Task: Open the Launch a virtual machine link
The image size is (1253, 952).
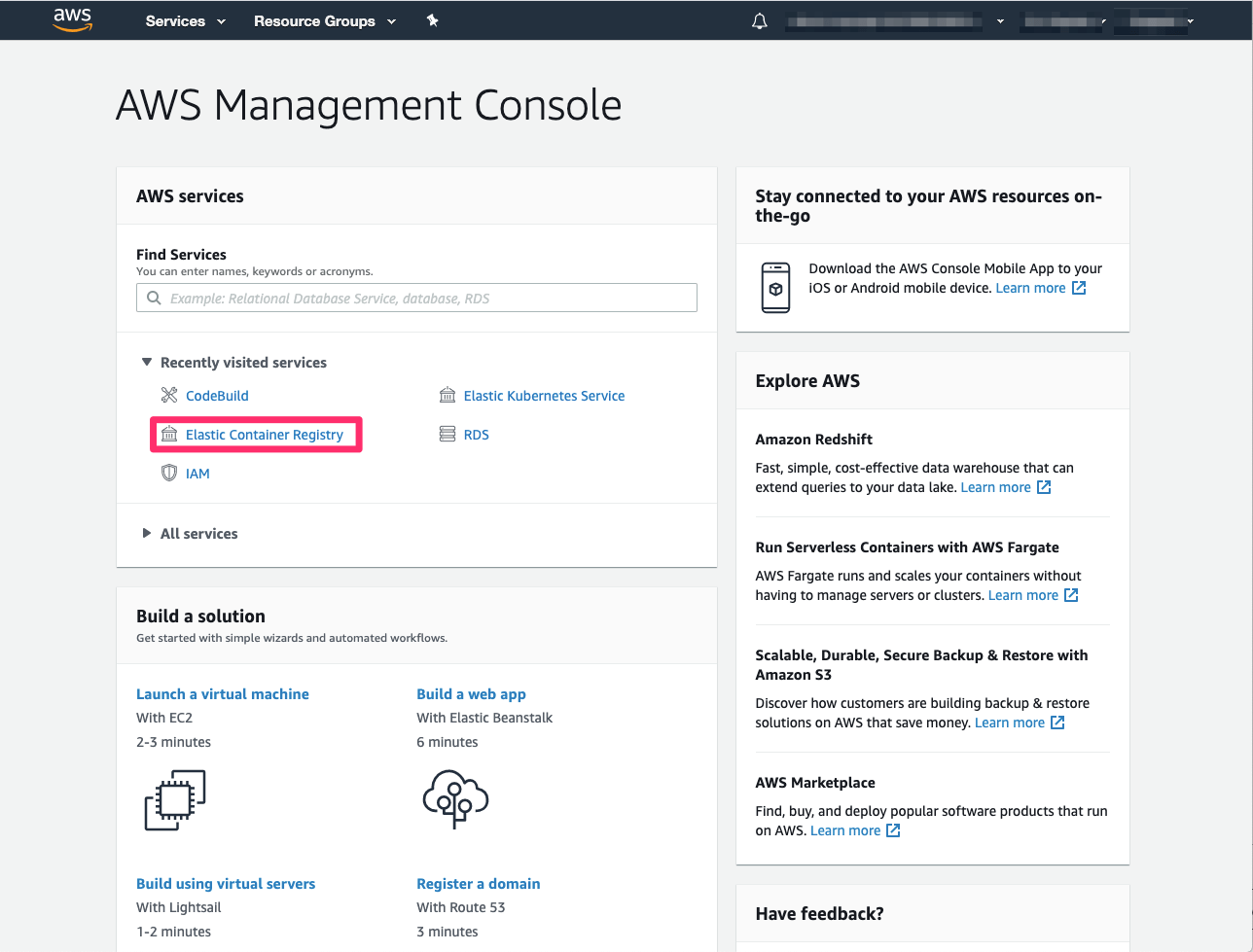Action: point(222,694)
